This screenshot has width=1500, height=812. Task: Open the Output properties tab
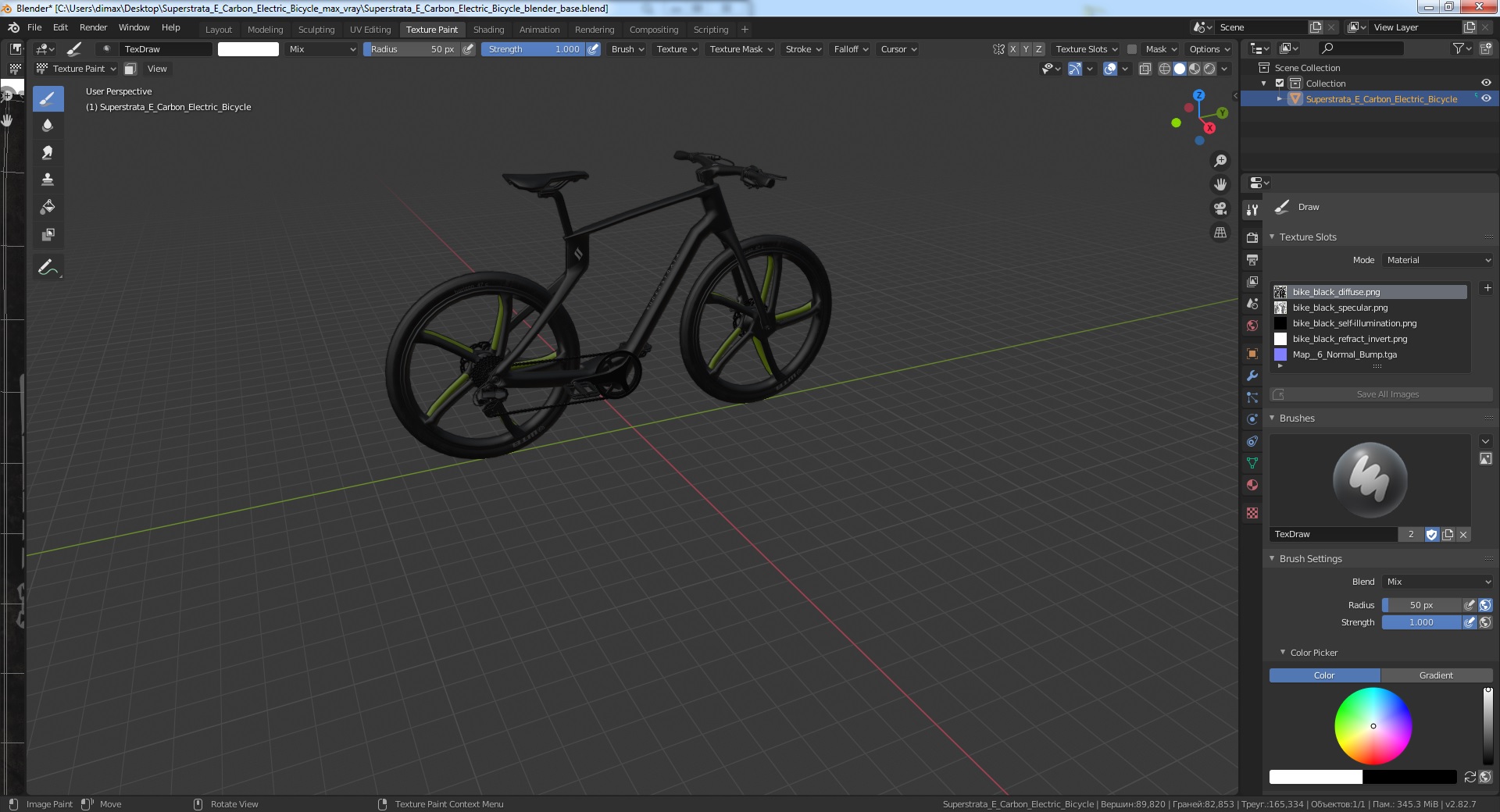click(1252, 259)
